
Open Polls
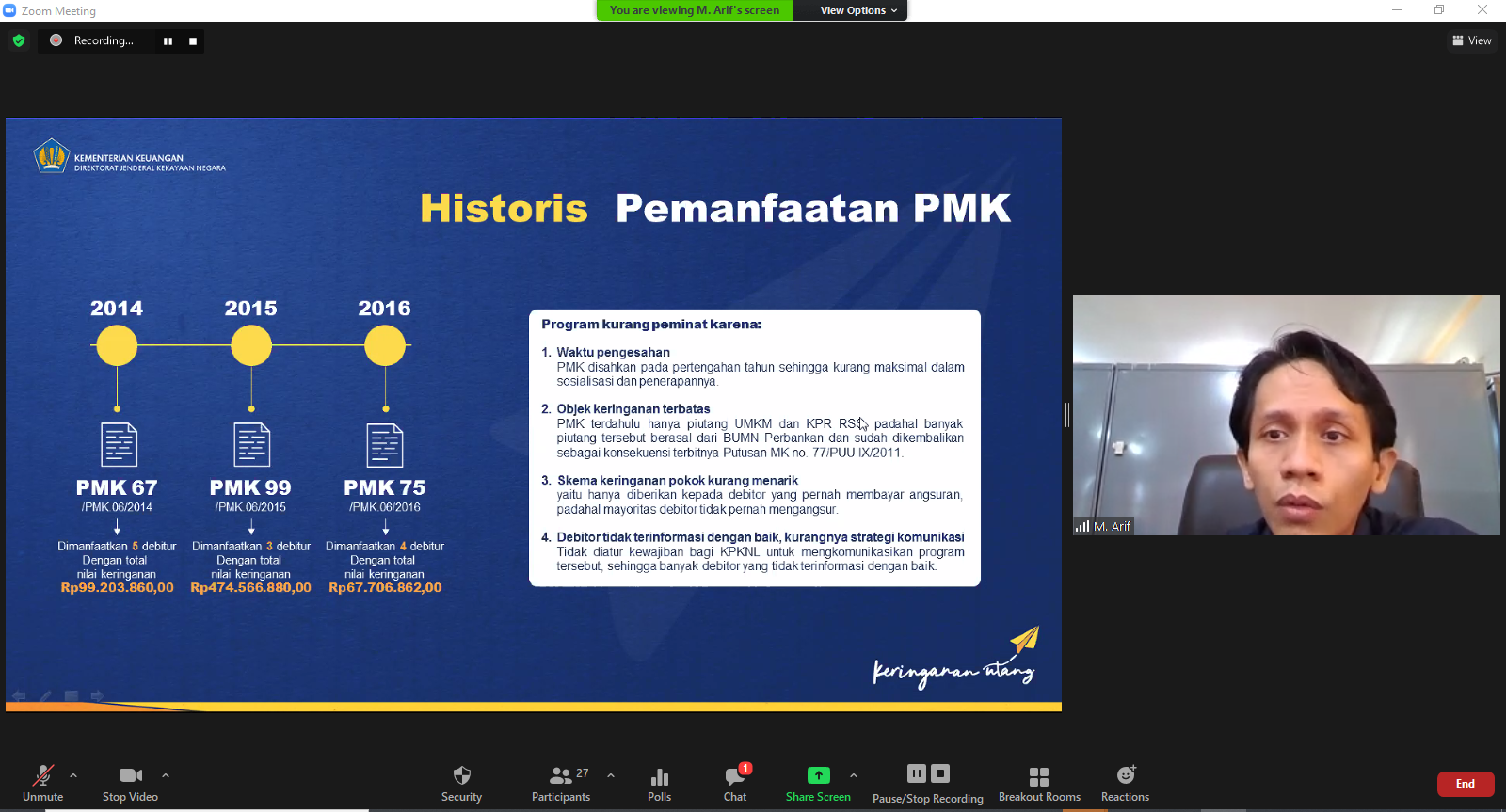[659, 783]
